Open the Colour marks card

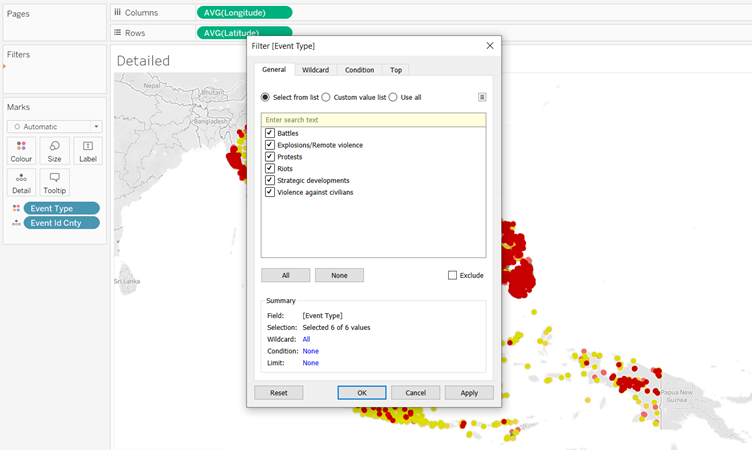coord(21,151)
